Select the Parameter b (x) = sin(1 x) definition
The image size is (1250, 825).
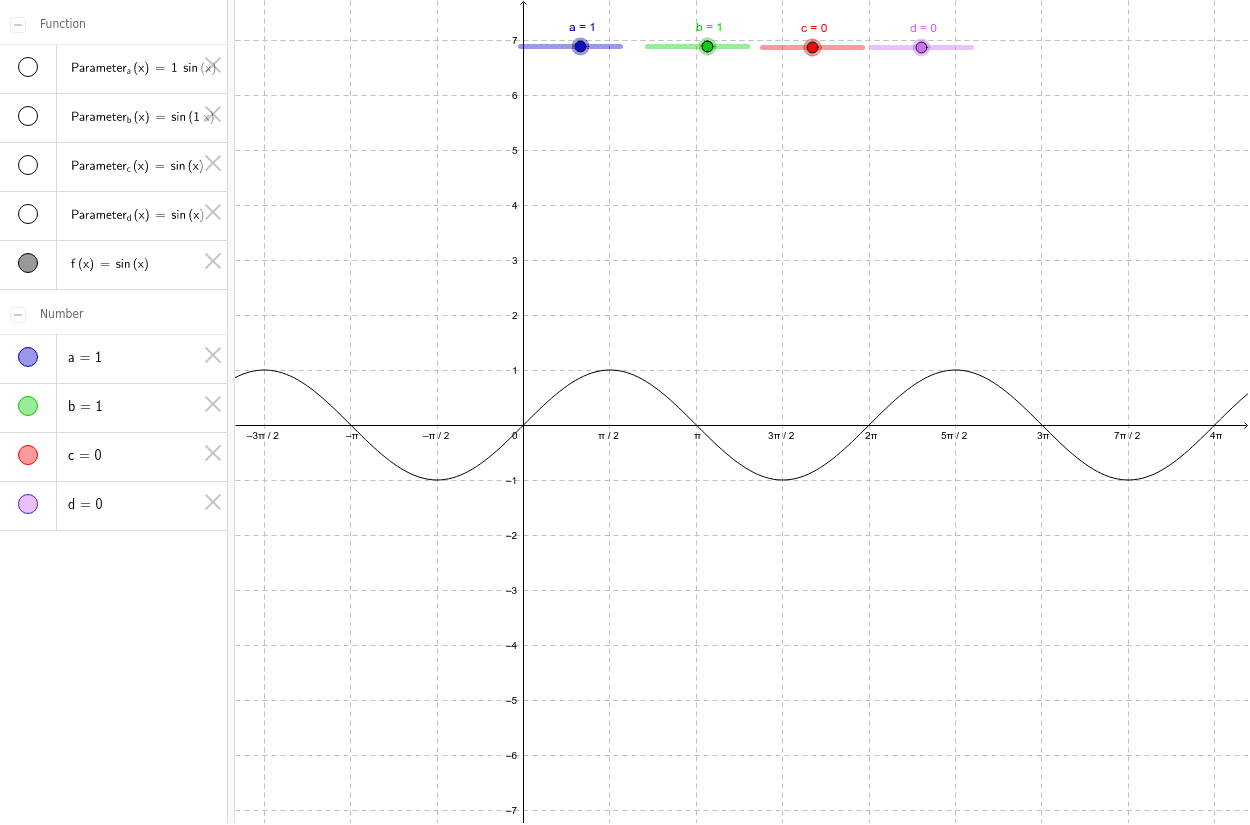tap(143, 117)
